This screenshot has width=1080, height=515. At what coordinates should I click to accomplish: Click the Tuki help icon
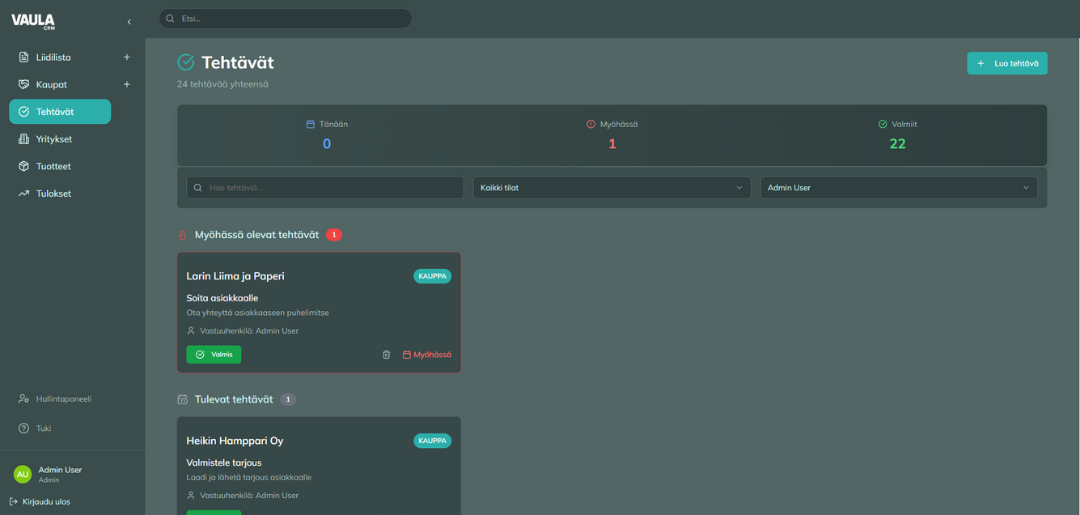pos(23,428)
